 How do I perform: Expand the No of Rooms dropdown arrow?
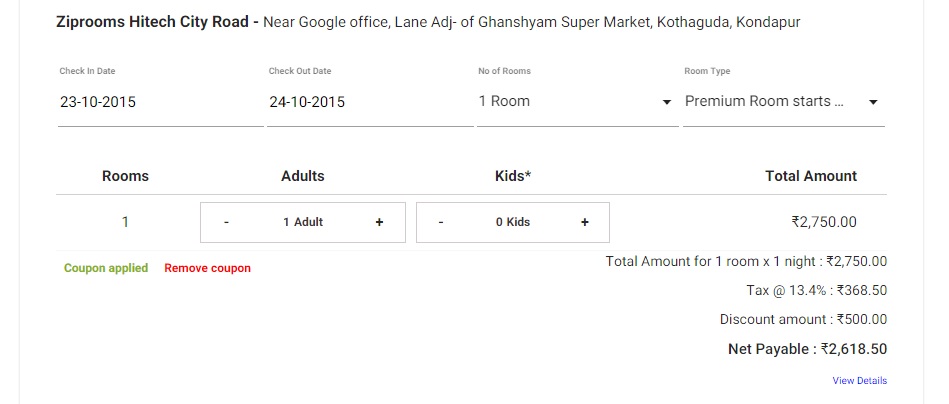click(667, 103)
